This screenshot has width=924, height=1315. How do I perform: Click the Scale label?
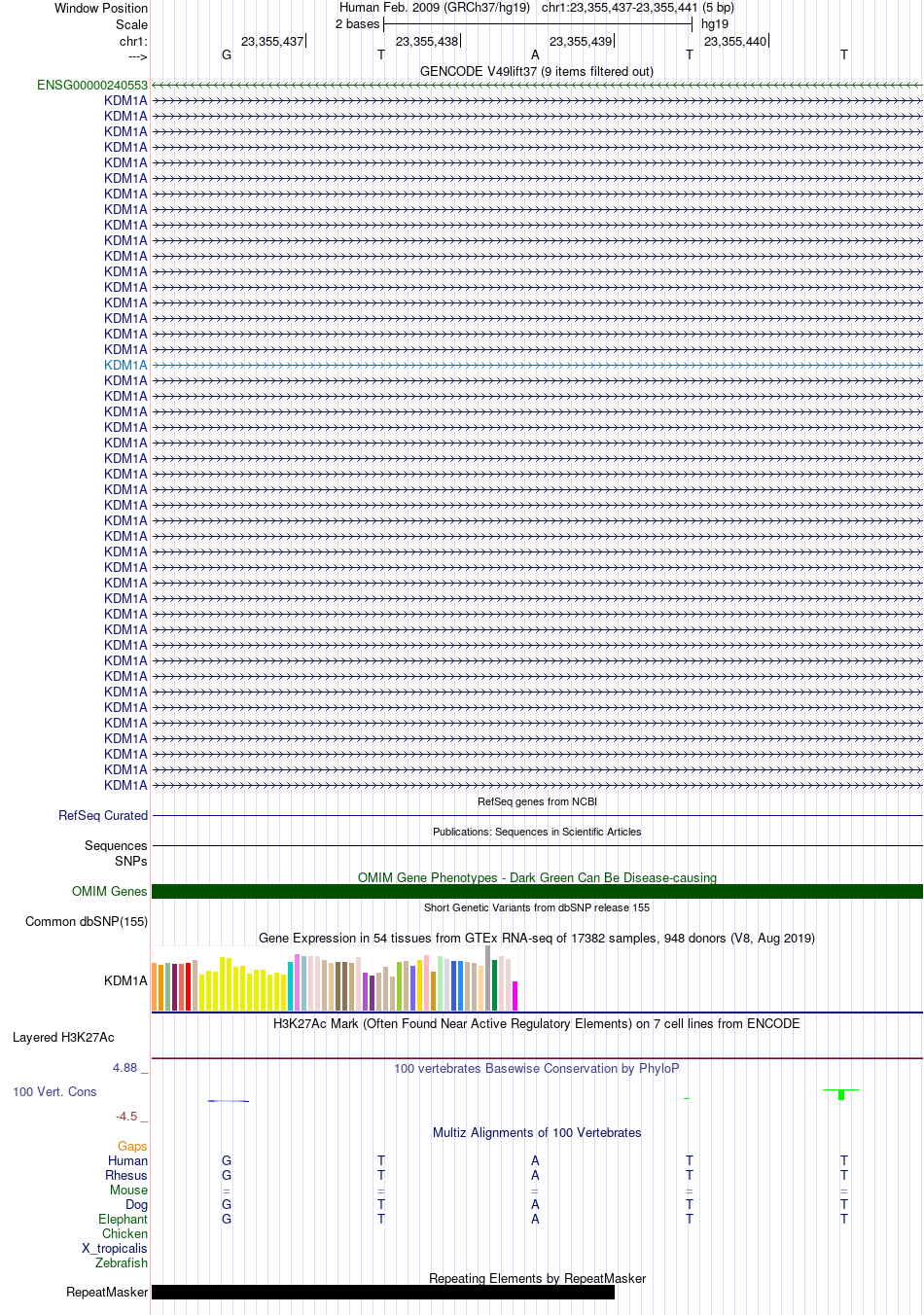click(132, 25)
